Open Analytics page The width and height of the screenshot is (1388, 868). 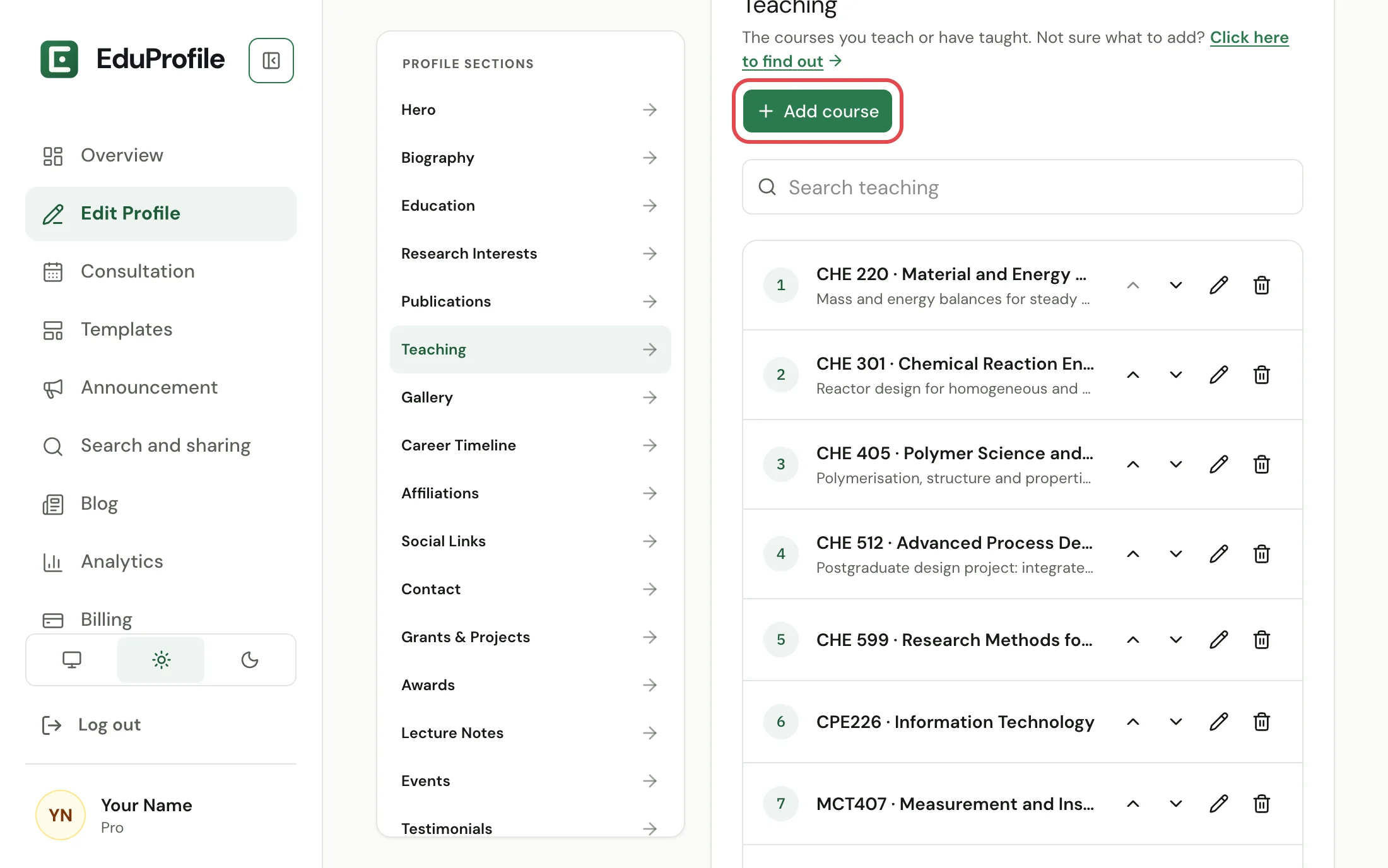click(161, 561)
